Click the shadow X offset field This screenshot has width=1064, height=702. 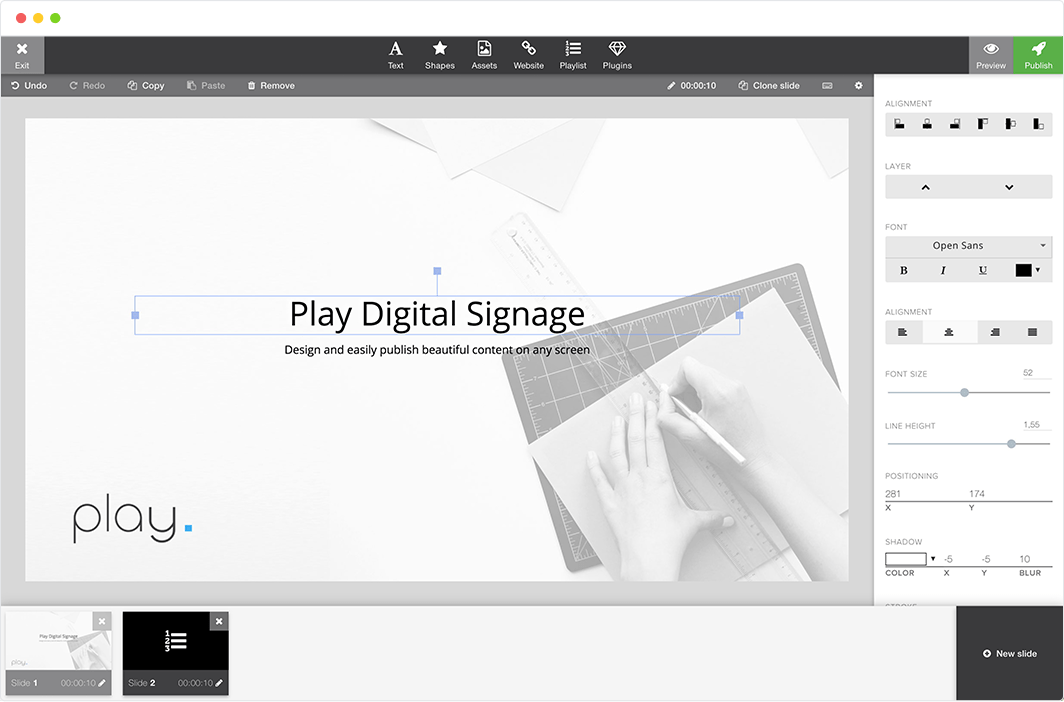click(949, 560)
